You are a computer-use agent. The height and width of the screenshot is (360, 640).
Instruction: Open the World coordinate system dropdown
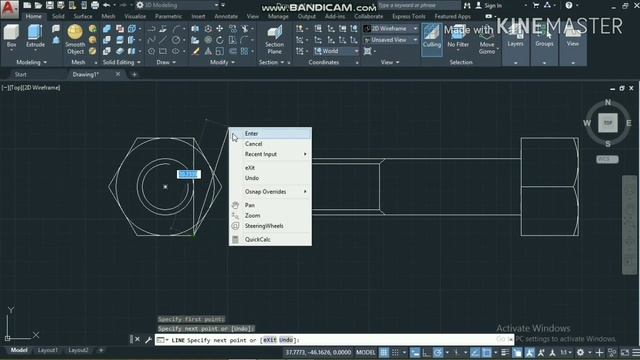click(336, 51)
